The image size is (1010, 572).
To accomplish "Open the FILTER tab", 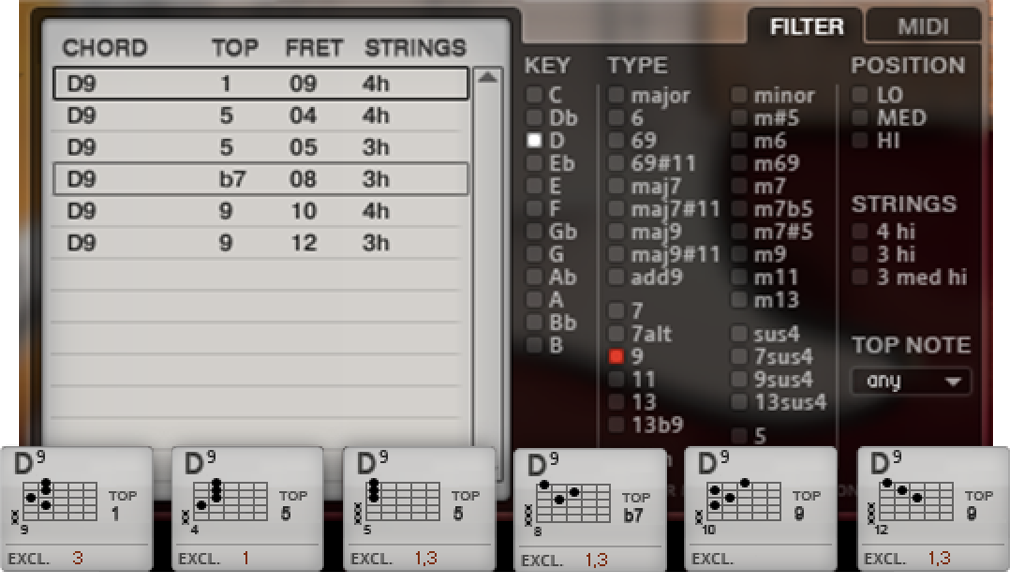I will coord(806,27).
